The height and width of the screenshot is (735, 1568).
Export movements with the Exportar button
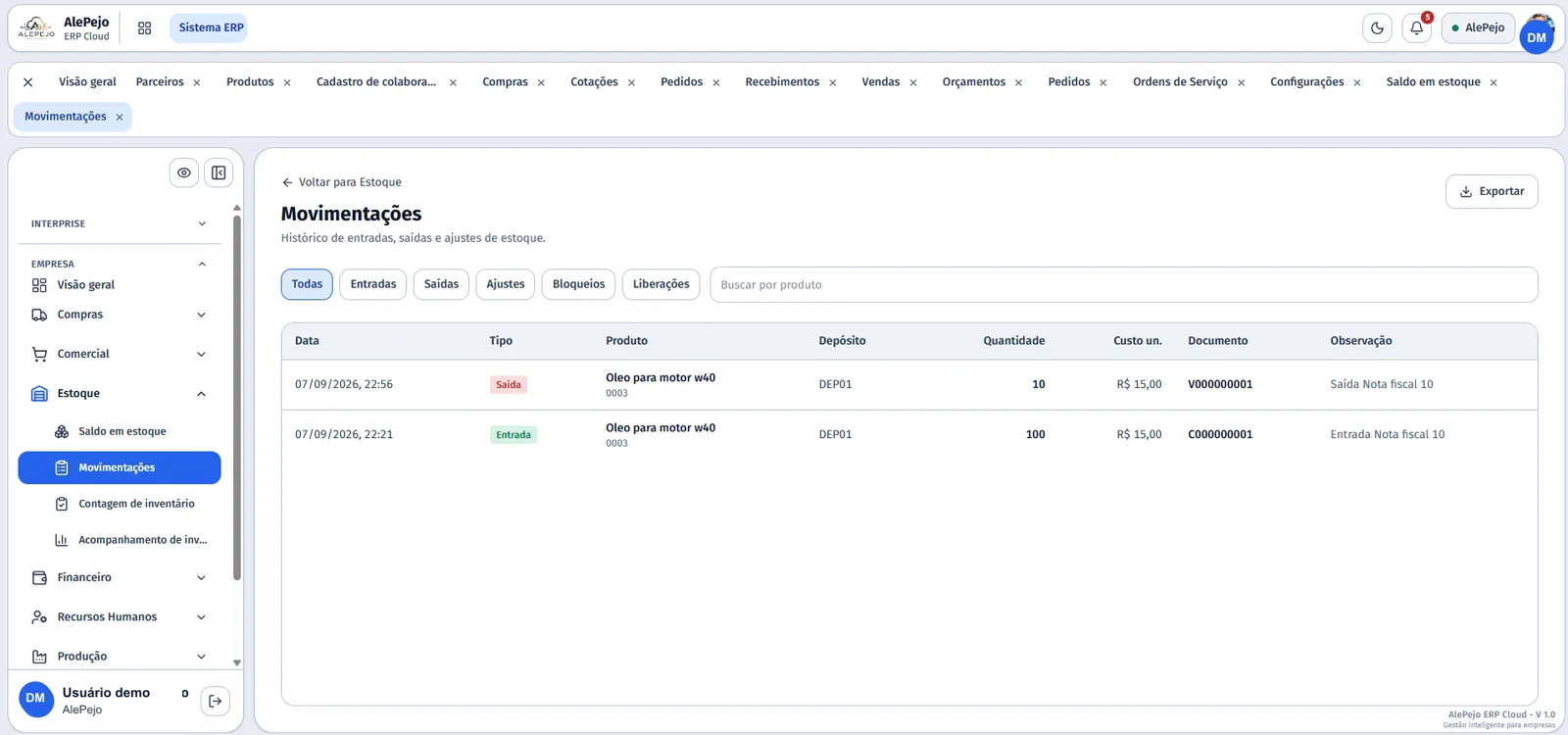[x=1492, y=191]
